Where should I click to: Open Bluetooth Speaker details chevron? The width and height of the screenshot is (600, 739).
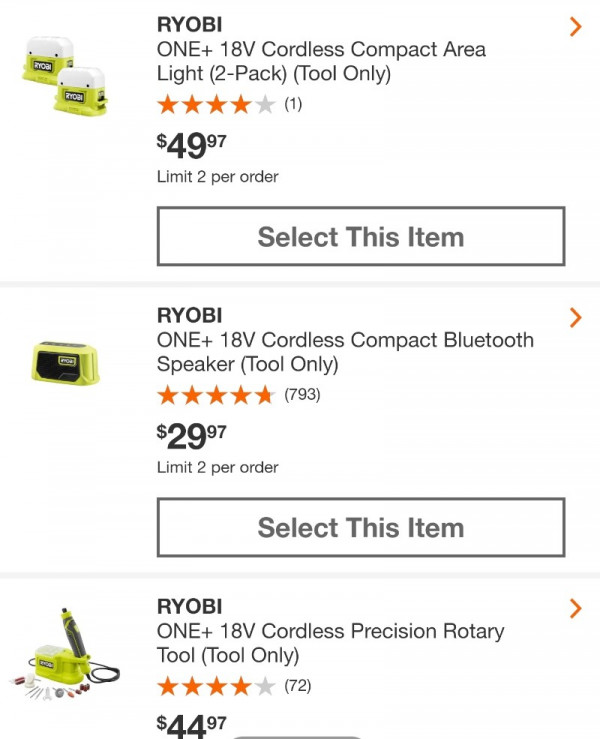(x=575, y=318)
